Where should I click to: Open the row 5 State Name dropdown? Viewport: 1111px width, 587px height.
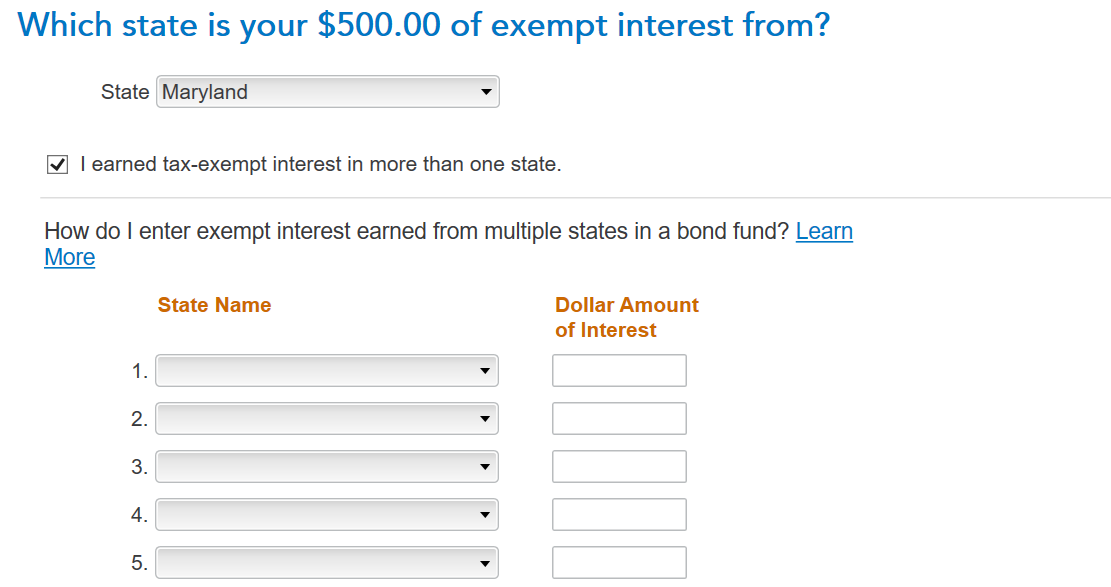click(327, 563)
